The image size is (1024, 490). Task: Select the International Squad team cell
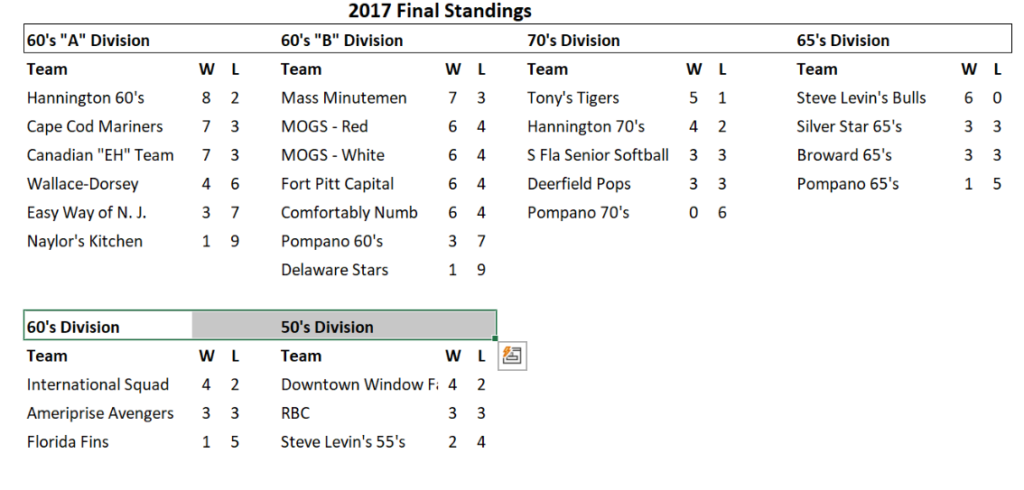click(x=98, y=385)
